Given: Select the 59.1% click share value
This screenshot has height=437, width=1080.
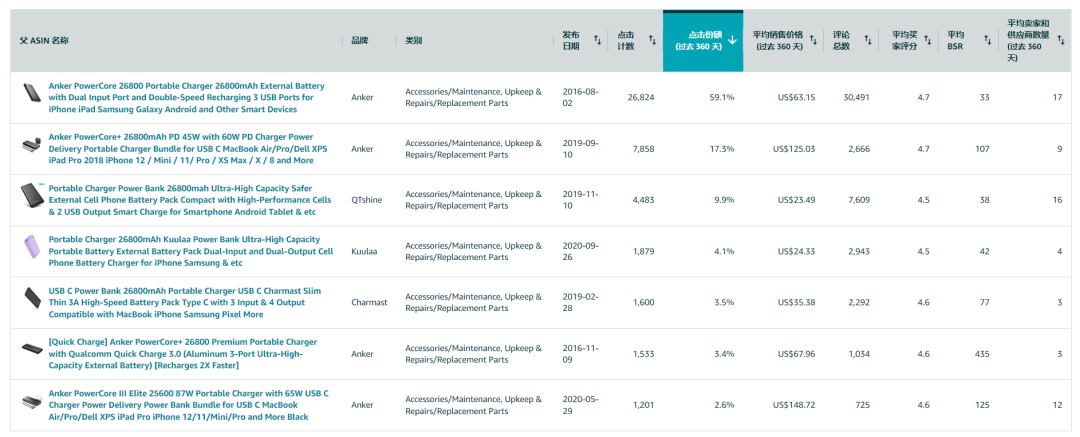Looking at the screenshot, I should tap(722, 97).
